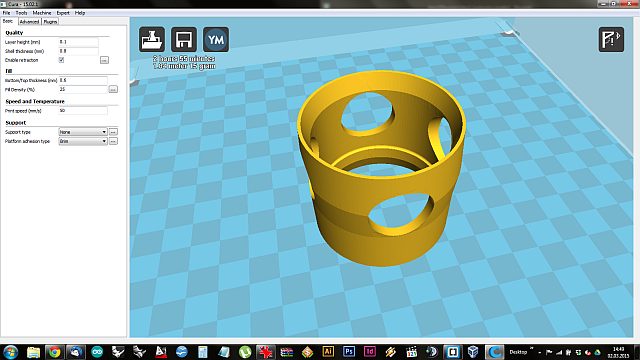
Task: Open the Help menu
Action: [x=80, y=13]
